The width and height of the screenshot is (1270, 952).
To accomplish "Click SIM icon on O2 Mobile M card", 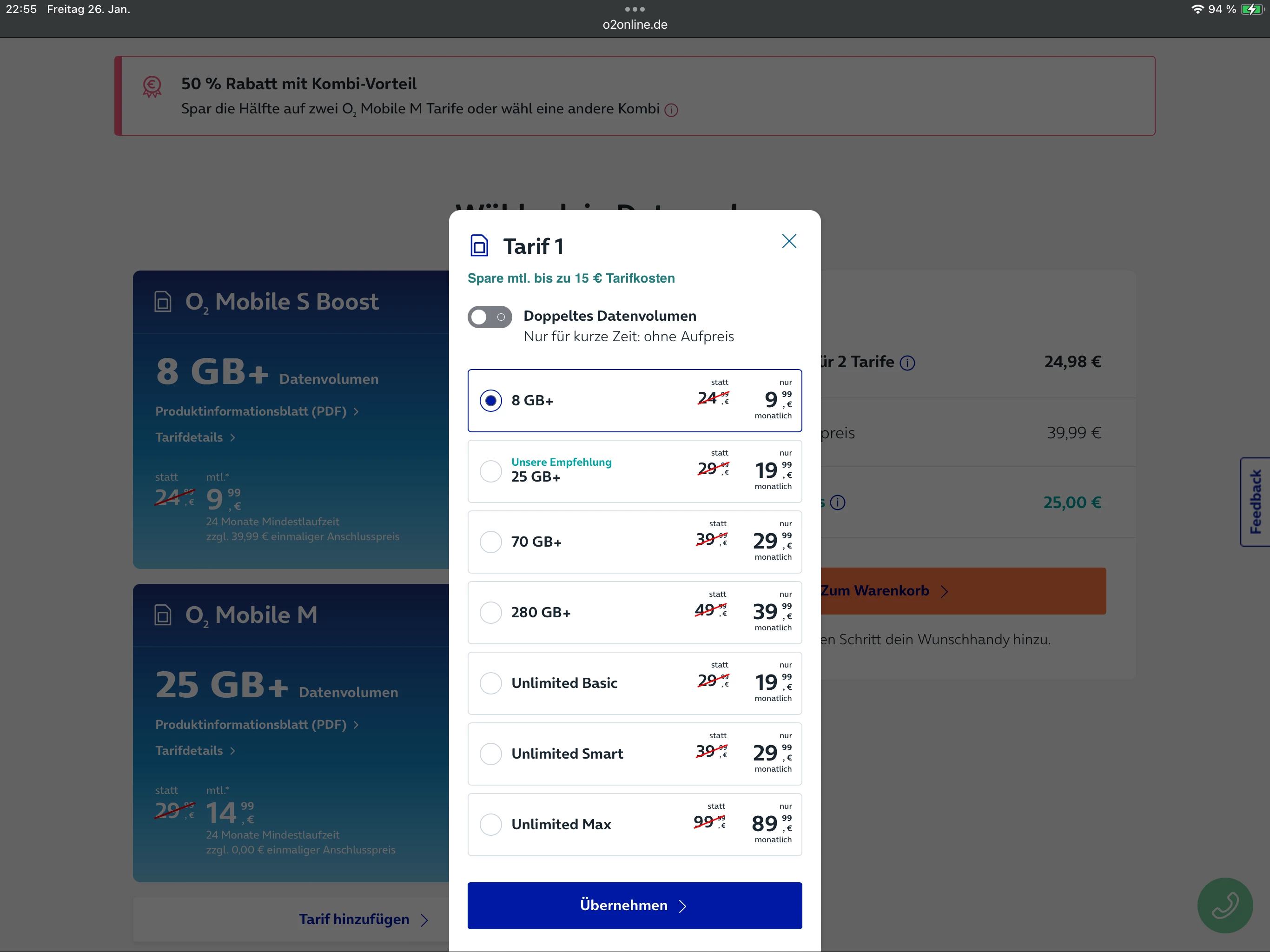I will click(163, 615).
